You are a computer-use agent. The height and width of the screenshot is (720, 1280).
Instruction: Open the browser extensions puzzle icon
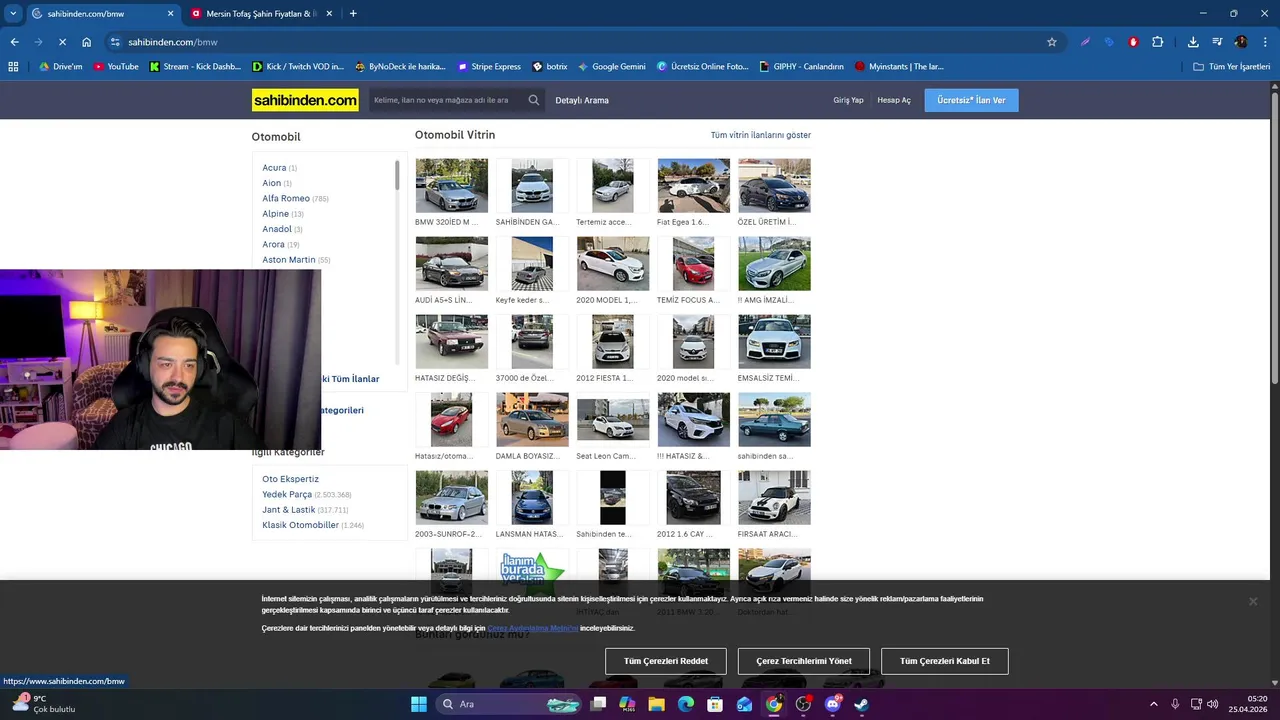pyautogui.click(x=1157, y=42)
